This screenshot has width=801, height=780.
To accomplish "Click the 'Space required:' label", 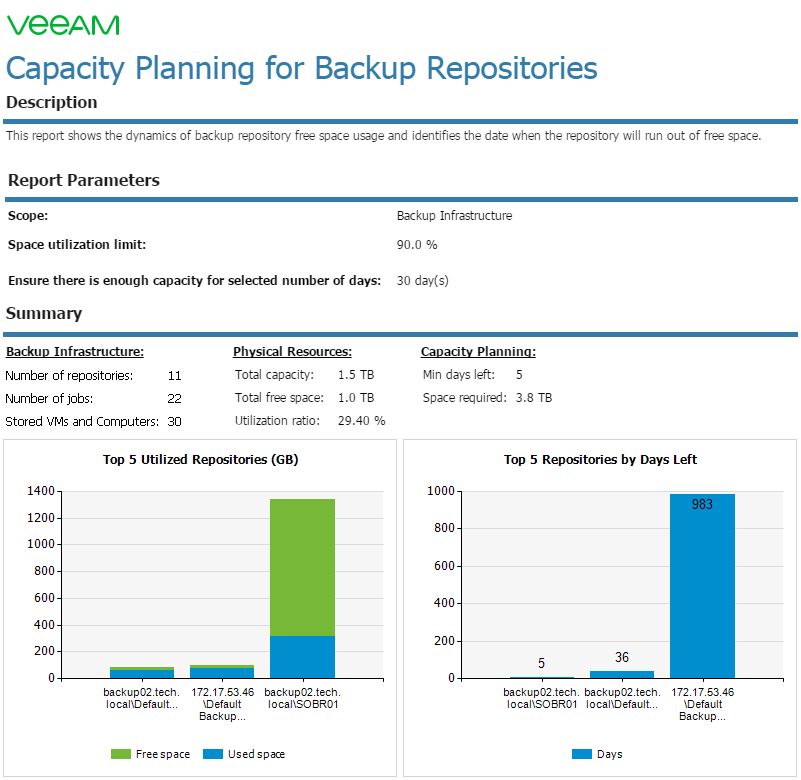I will click(465, 397).
